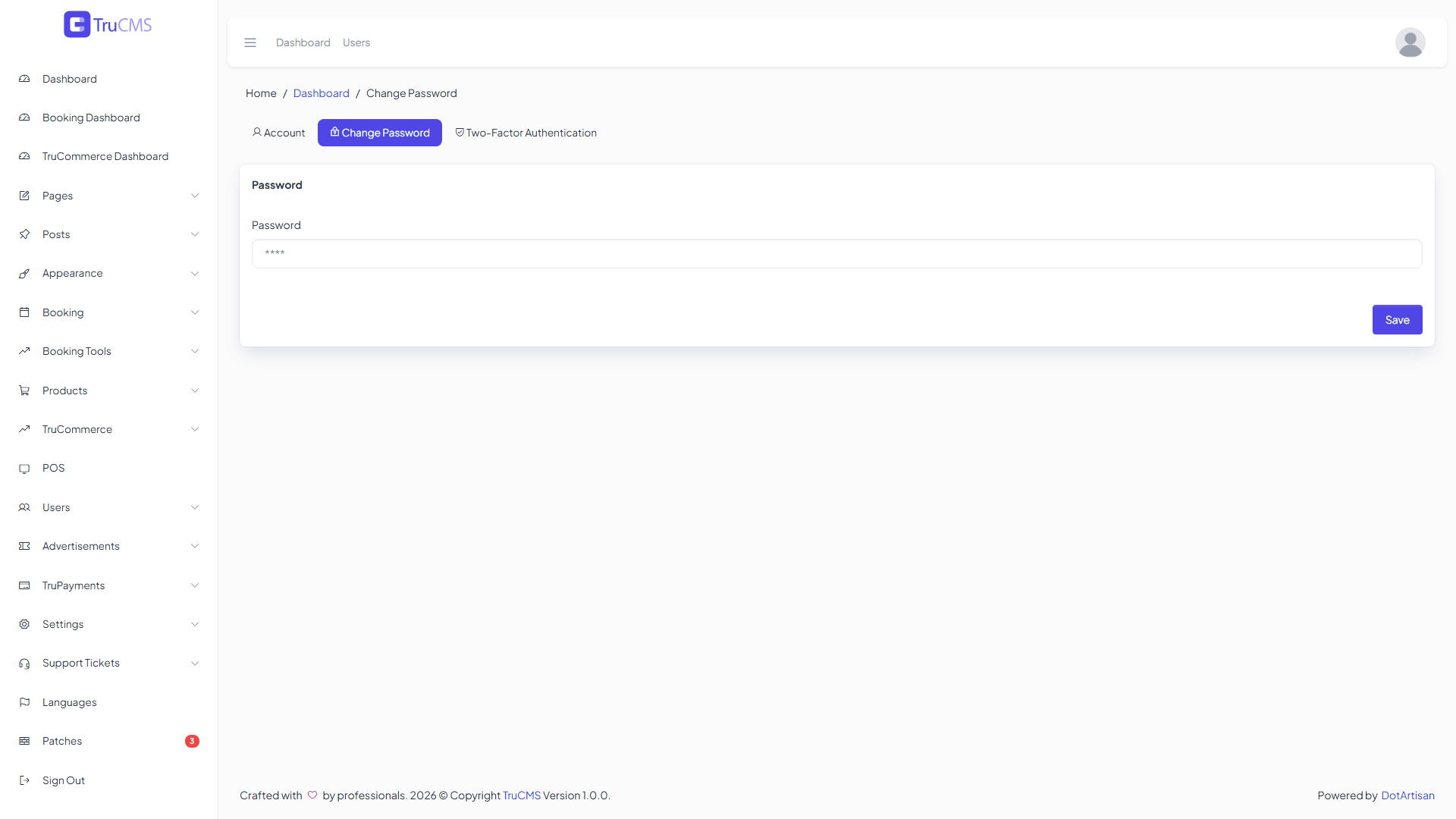This screenshot has width=1456, height=819.
Task: Click the Dashboard gauge icon in sidebar
Action: click(x=24, y=79)
